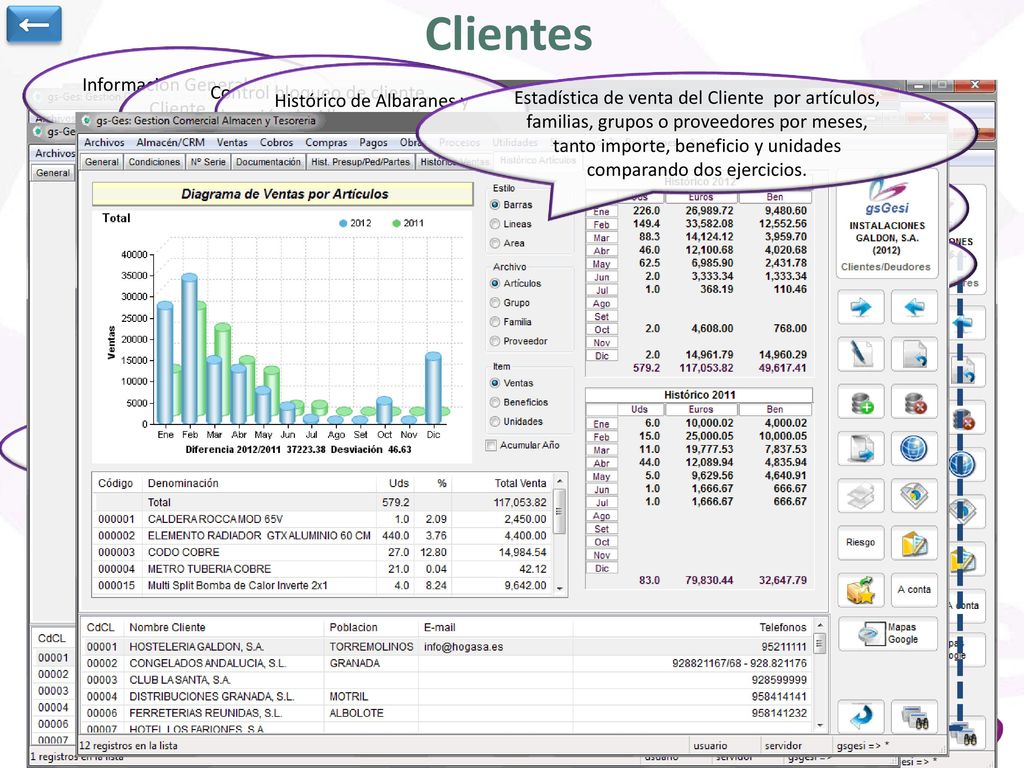Viewport: 1024px width, 768px height.
Task: Select Multi Split Bomba de Calor row
Action: click(323, 586)
